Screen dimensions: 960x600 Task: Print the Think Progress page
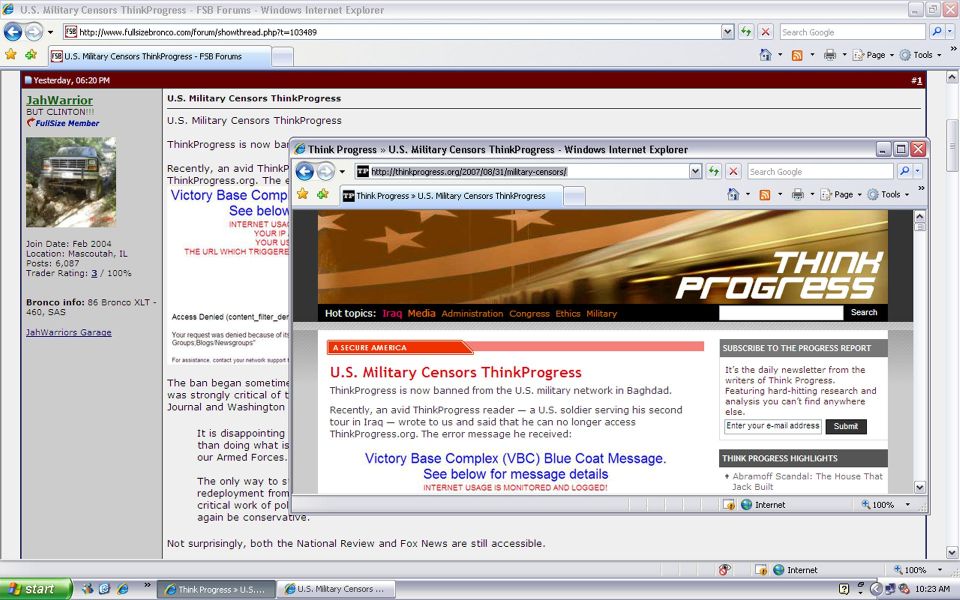797,195
